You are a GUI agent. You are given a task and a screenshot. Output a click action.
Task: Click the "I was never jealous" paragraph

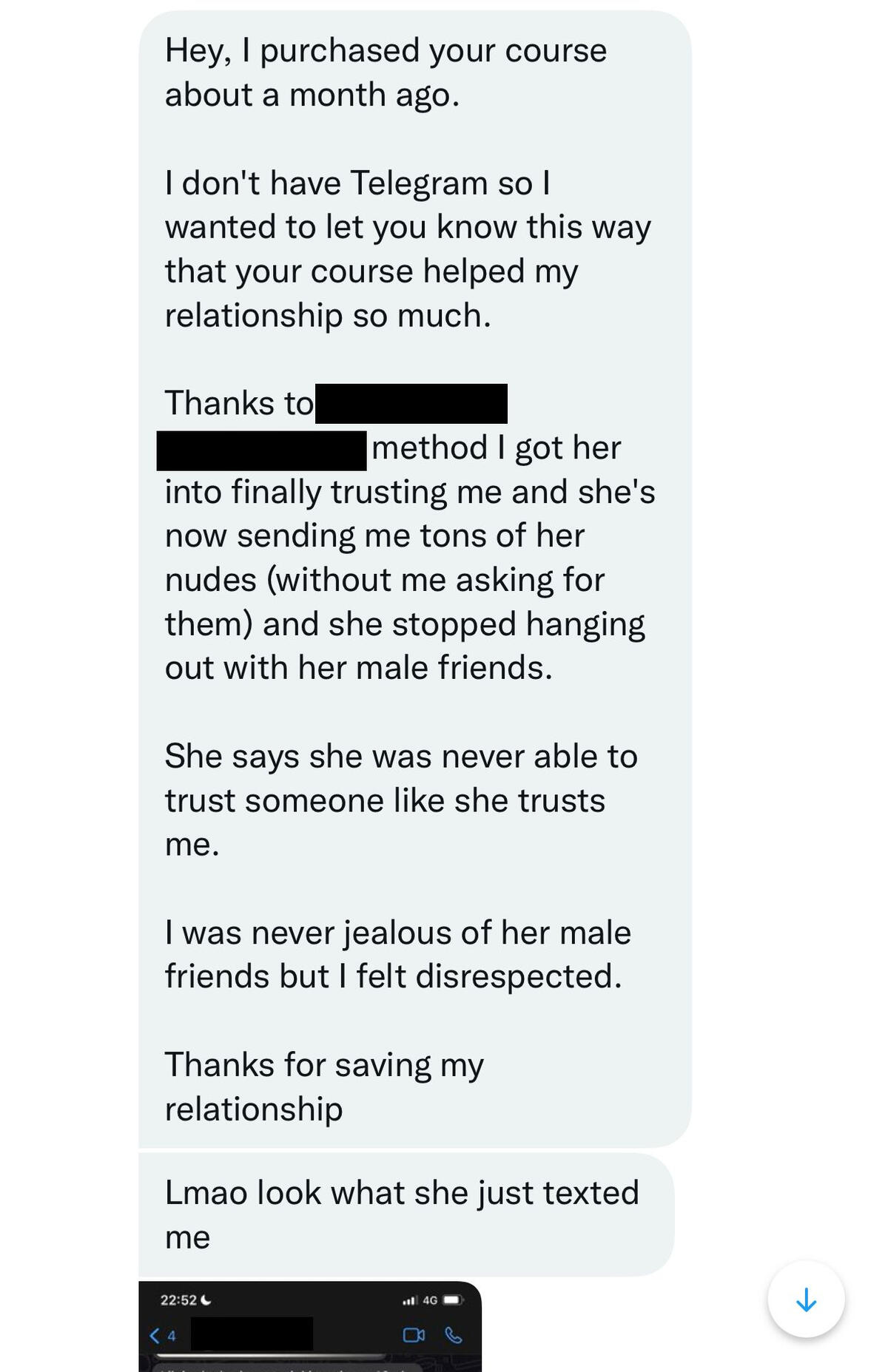pos(397,954)
